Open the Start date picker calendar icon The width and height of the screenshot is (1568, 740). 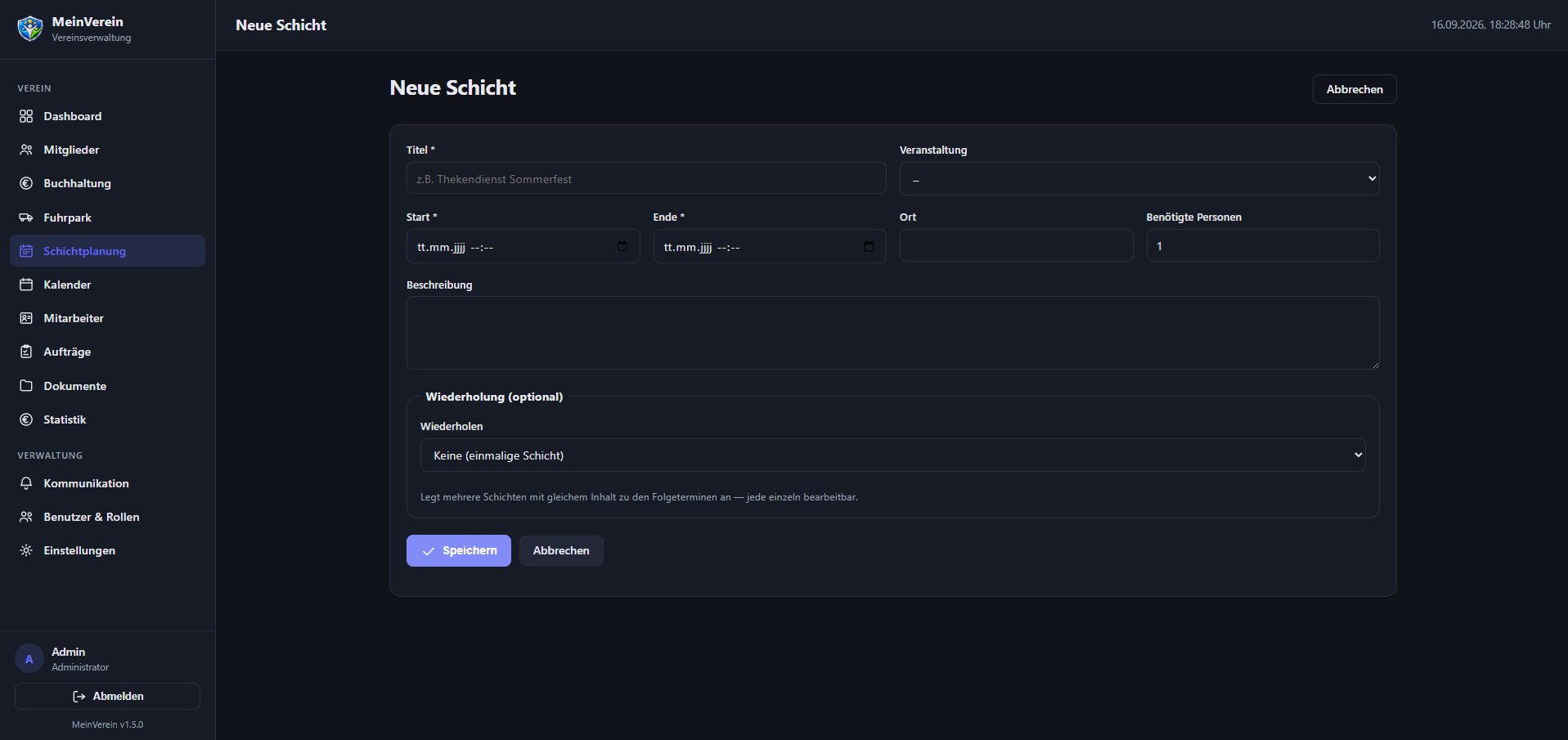622,246
